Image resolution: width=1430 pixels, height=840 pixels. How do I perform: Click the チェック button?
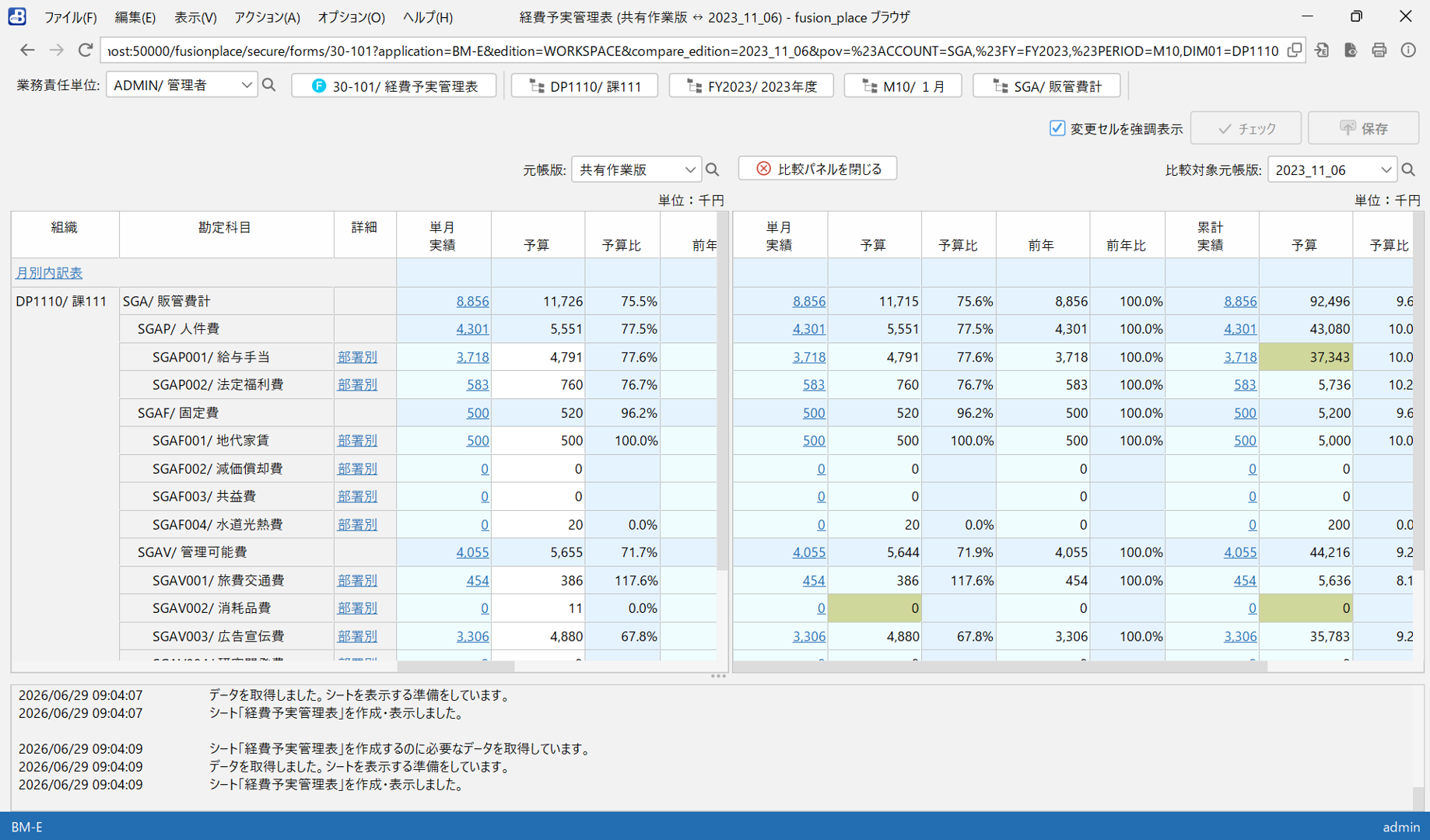point(1246,128)
